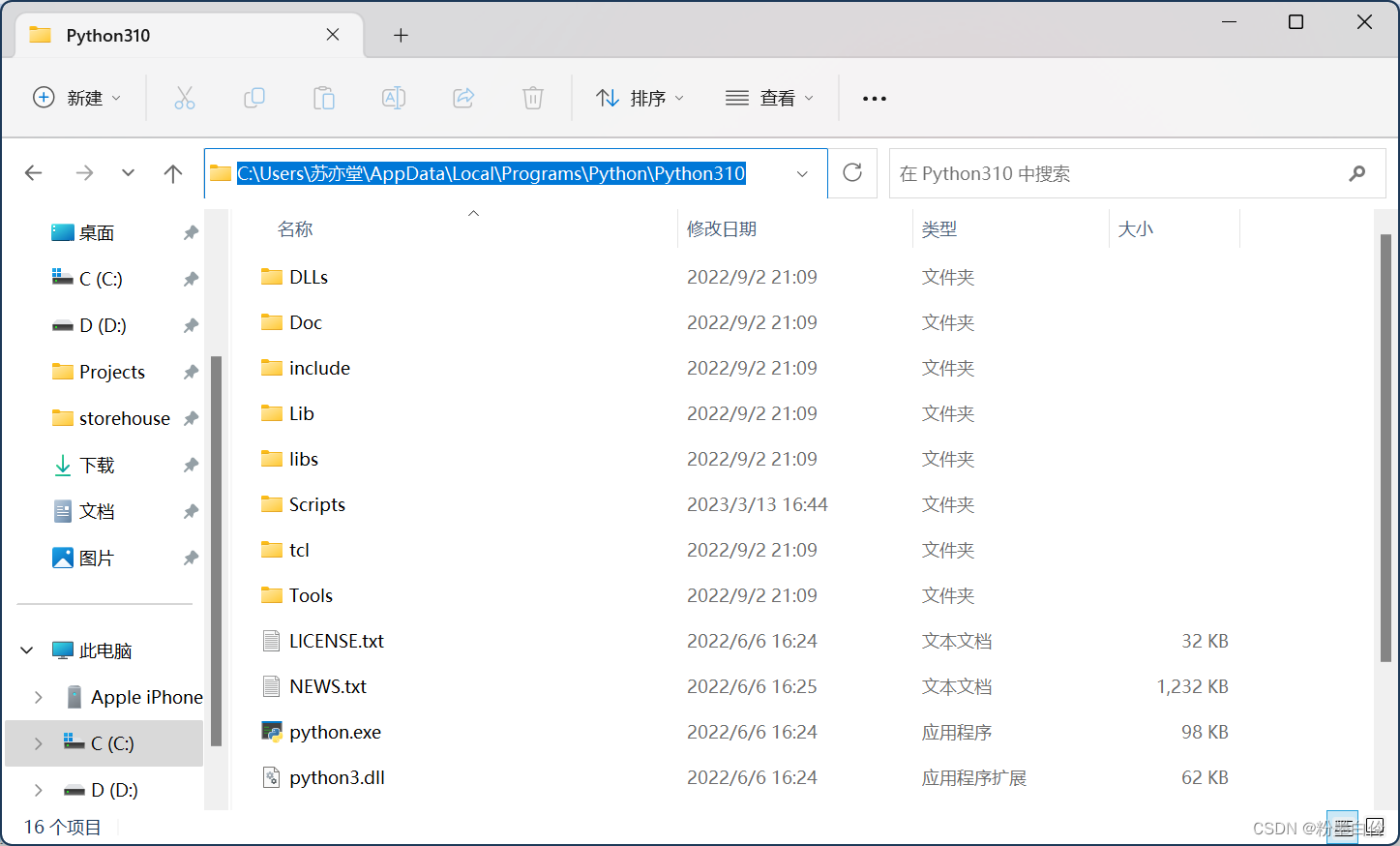Open a new tab with plus button
This screenshot has width=1400, height=846.
(x=401, y=36)
